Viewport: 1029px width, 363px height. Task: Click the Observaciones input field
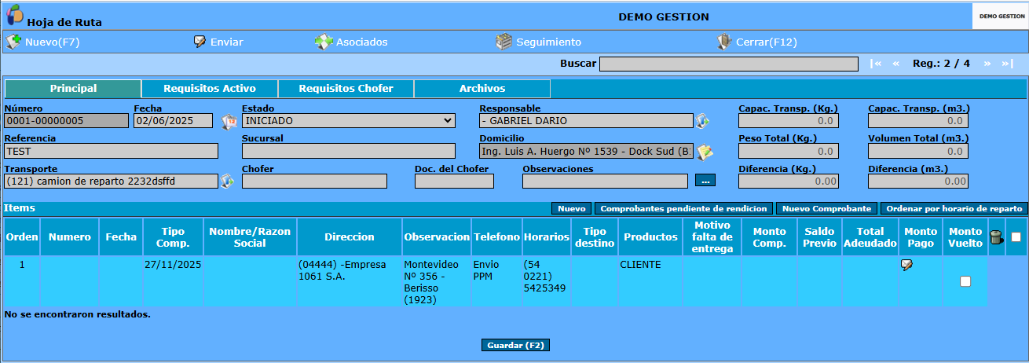[605, 181]
